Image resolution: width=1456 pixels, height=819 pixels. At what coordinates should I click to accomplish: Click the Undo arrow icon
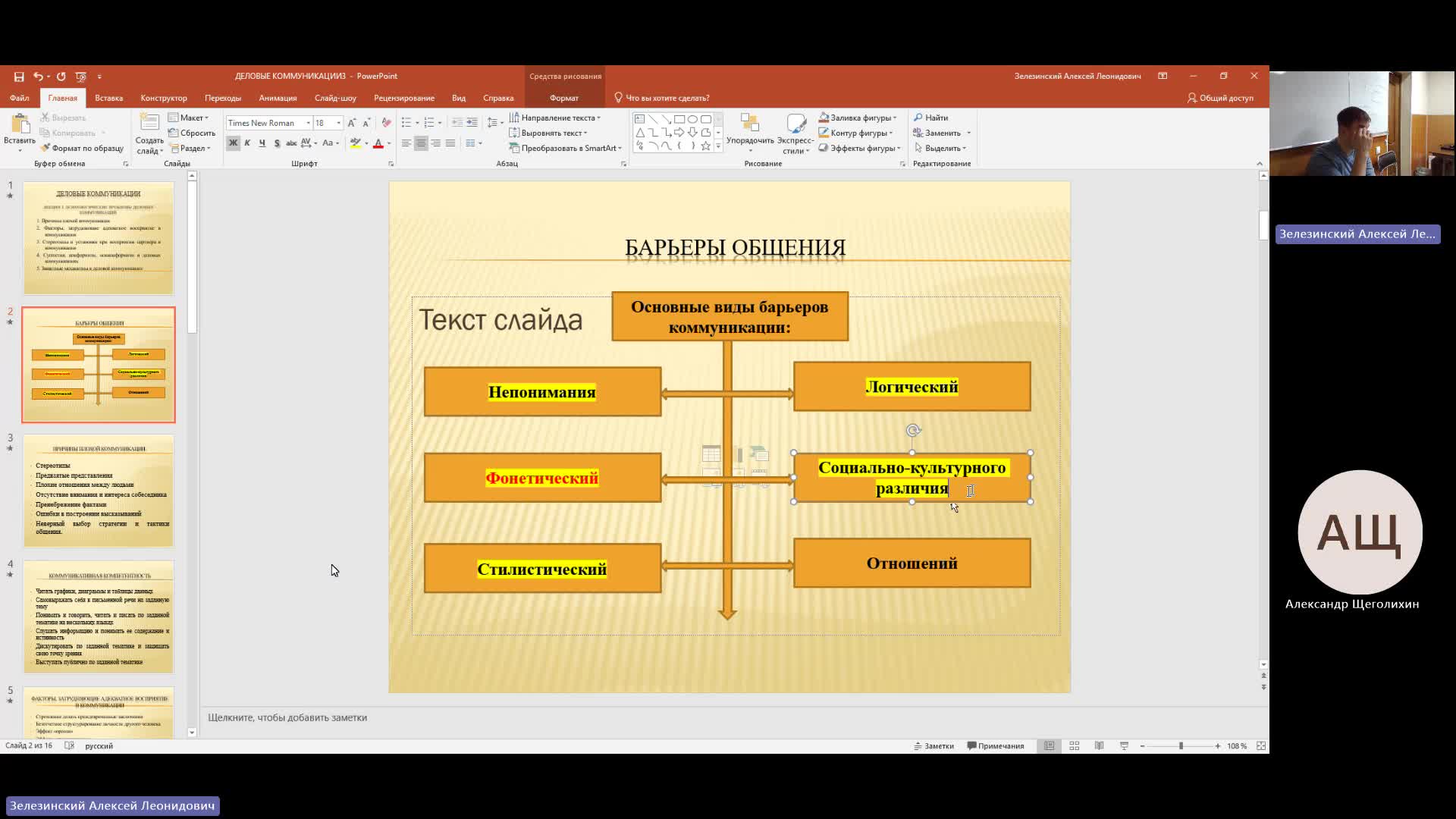(x=37, y=77)
